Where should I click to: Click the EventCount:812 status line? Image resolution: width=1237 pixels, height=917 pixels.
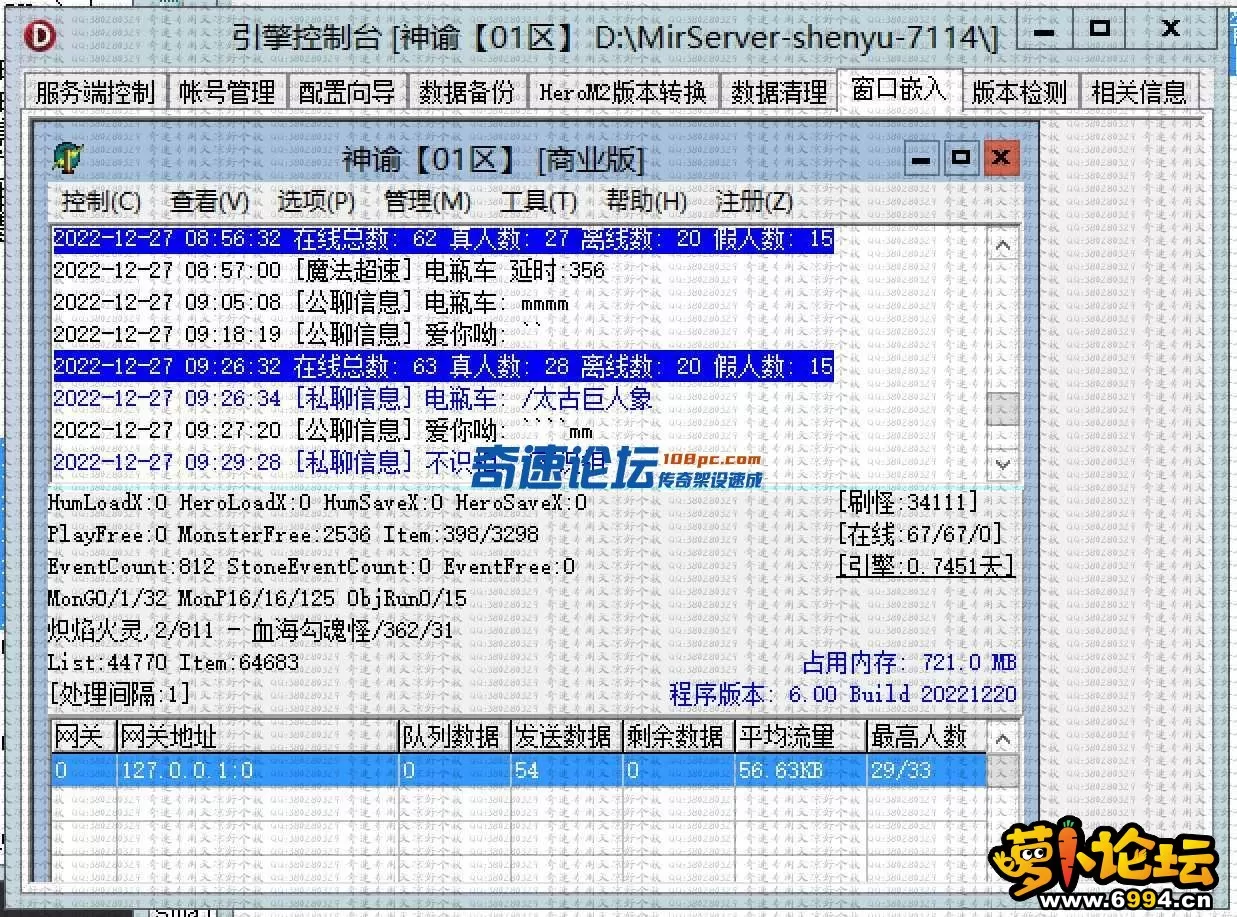click(x=311, y=567)
